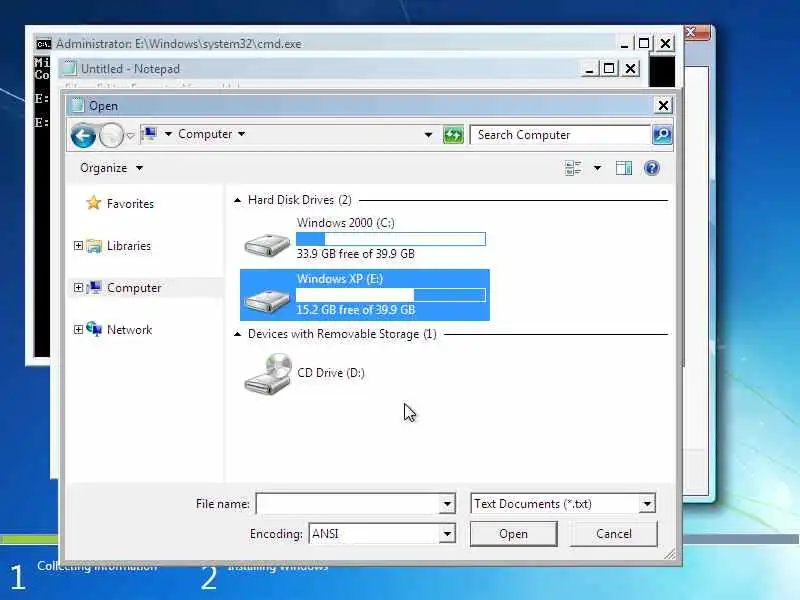Click the Search Computer input field
This screenshot has width=800, height=600.
[560, 135]
